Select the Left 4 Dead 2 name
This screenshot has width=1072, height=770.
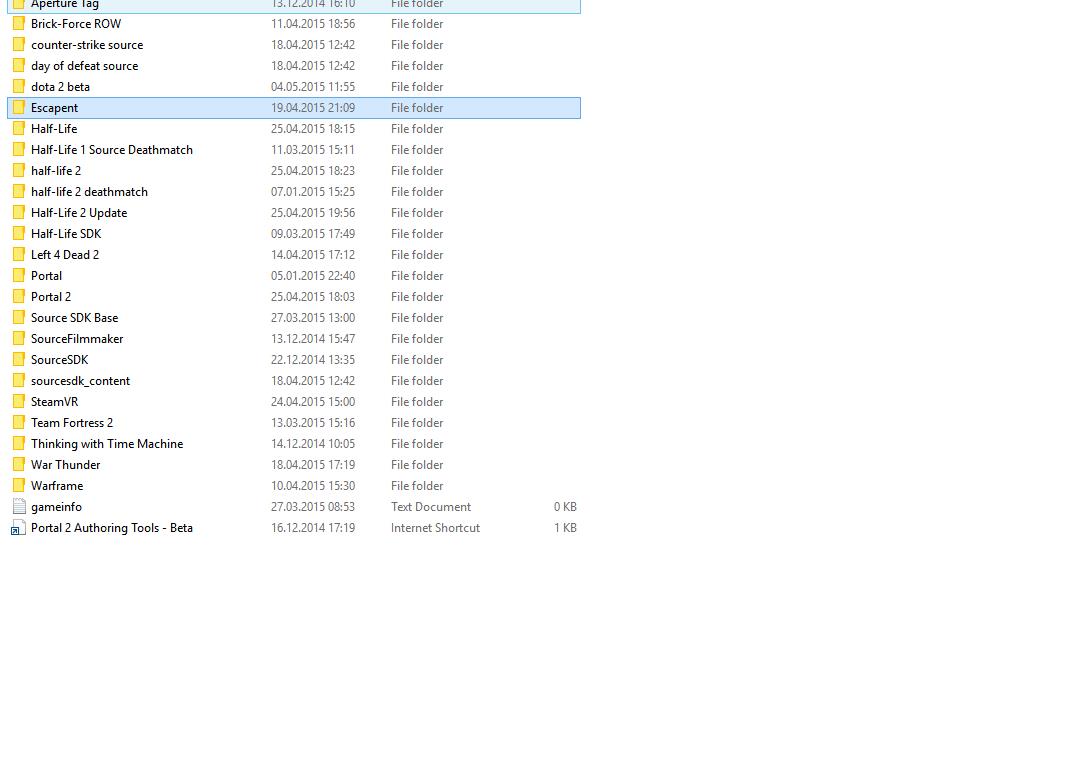click(x=65, y=255)
